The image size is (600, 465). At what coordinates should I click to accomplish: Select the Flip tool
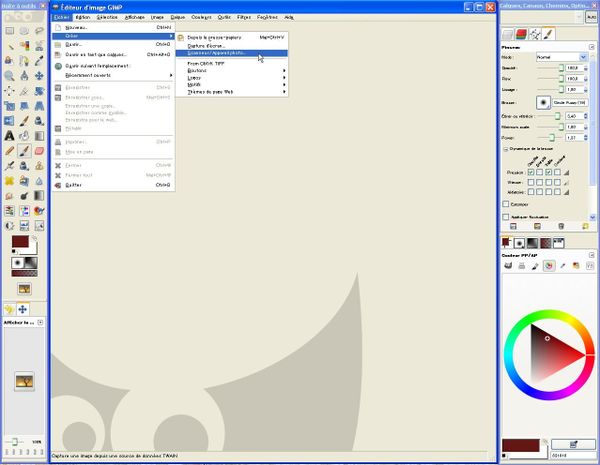point(9,121)
